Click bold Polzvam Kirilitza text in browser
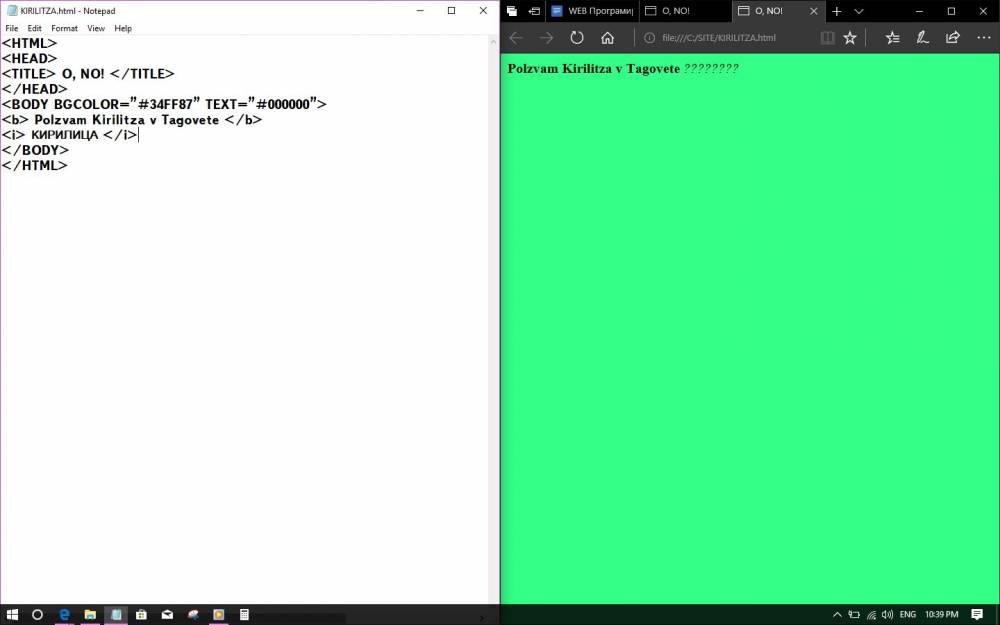This screenshot has width=1000, height=625. [x=594, y=68]
